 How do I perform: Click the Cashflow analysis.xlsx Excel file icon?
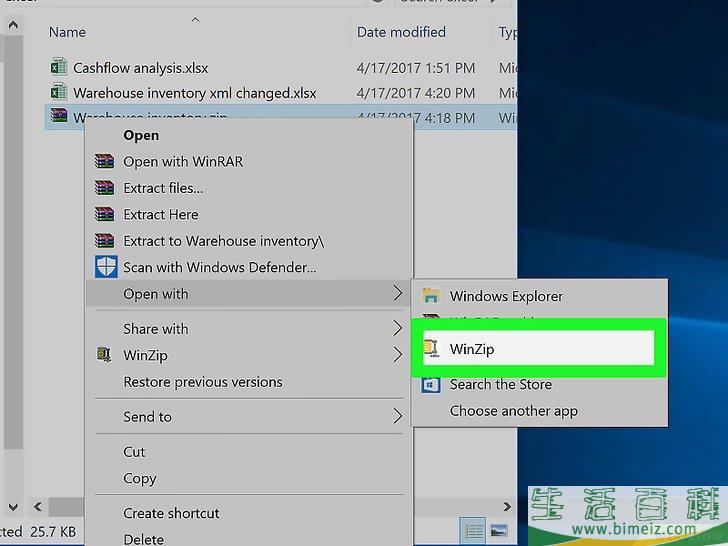[x=58, y=68]
